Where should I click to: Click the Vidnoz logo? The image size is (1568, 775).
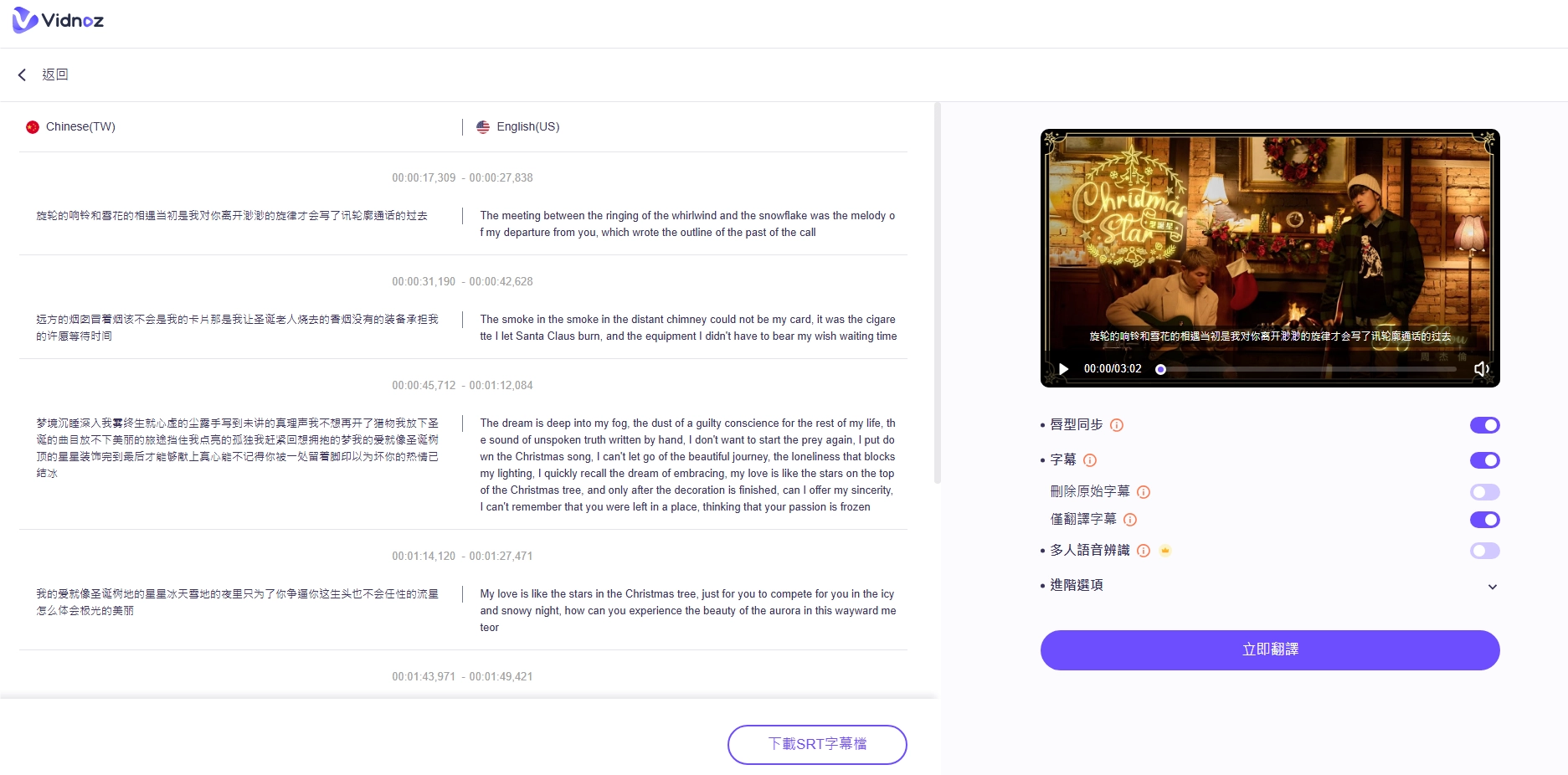point(57,20)
